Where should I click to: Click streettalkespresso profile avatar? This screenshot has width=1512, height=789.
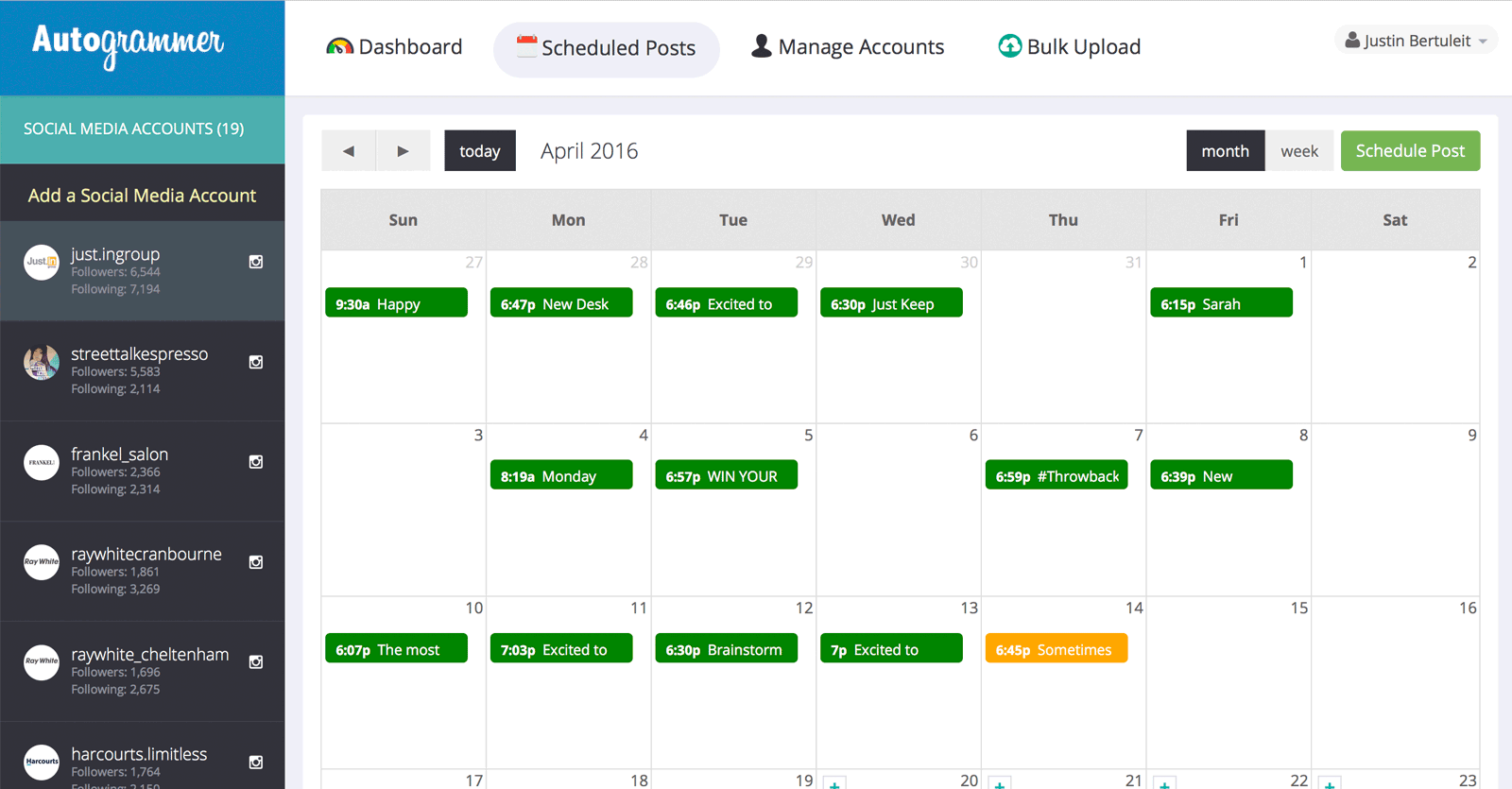tap(42, 362)
